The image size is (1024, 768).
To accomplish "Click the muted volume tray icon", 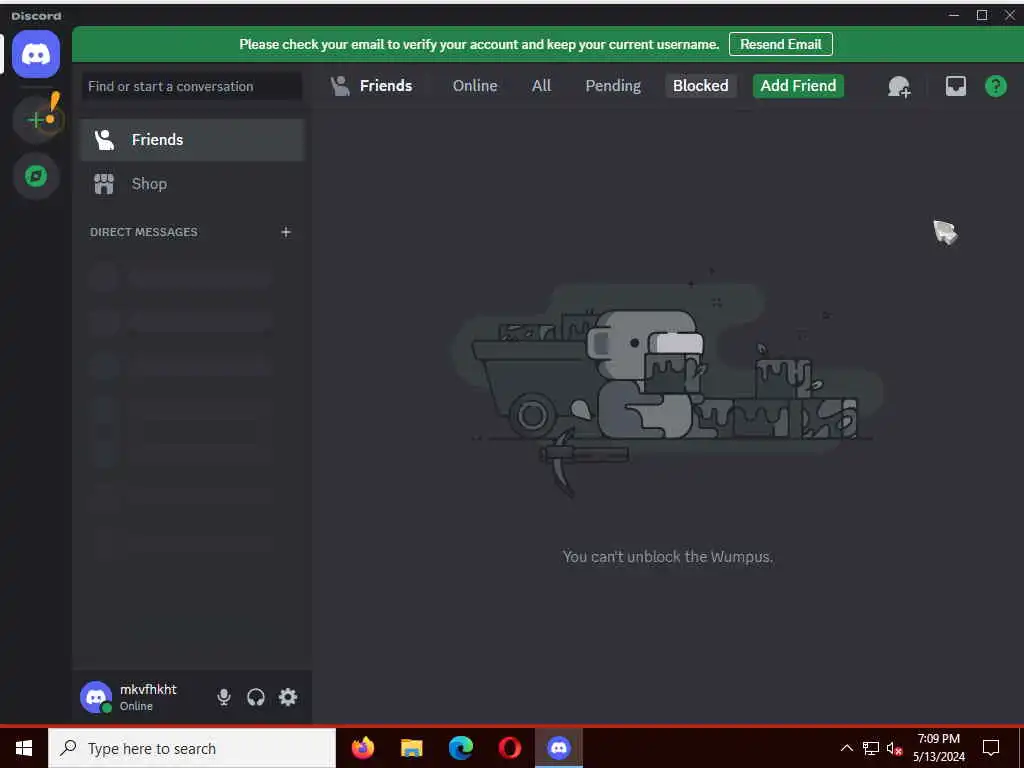I will click(895, 748).
